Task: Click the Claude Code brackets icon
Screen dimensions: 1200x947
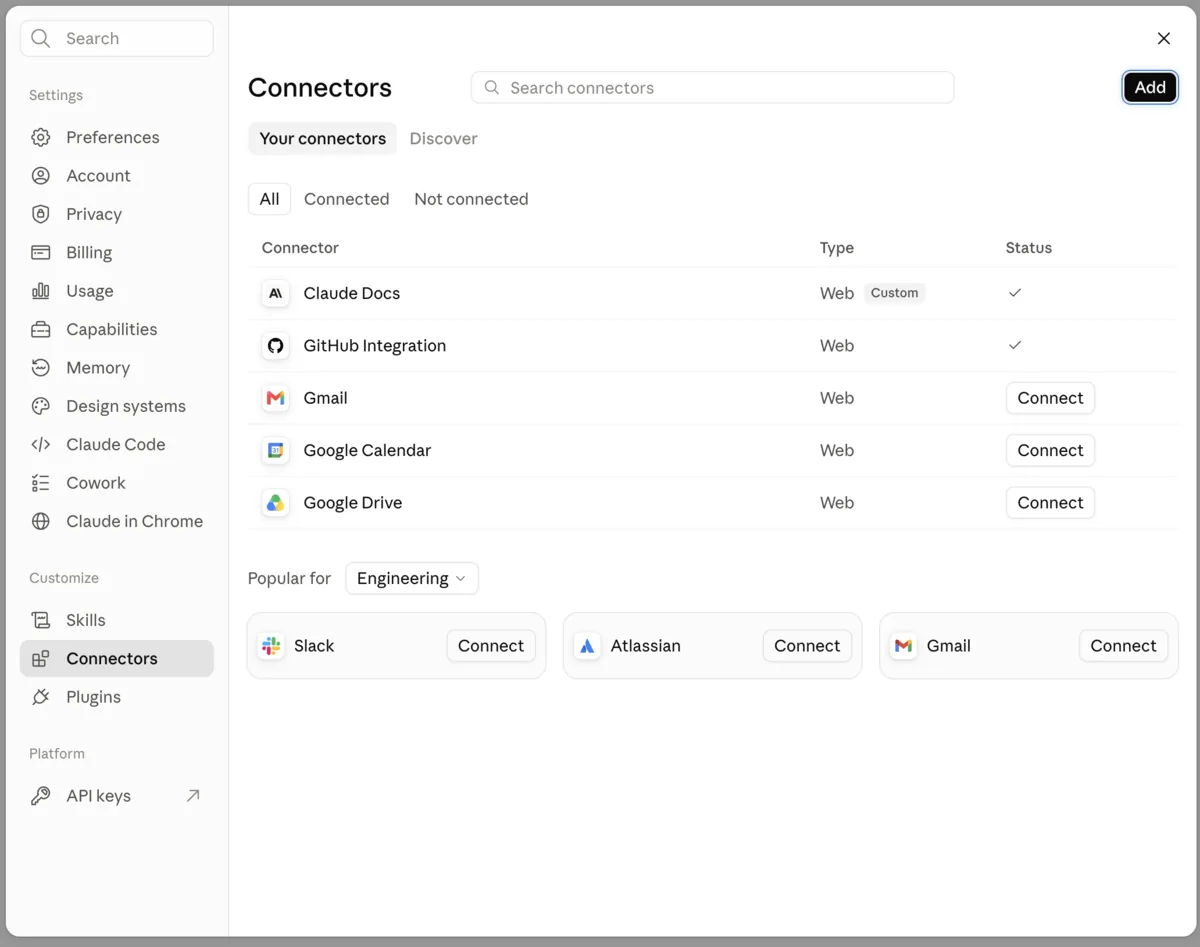Action: tap(41, 445)
